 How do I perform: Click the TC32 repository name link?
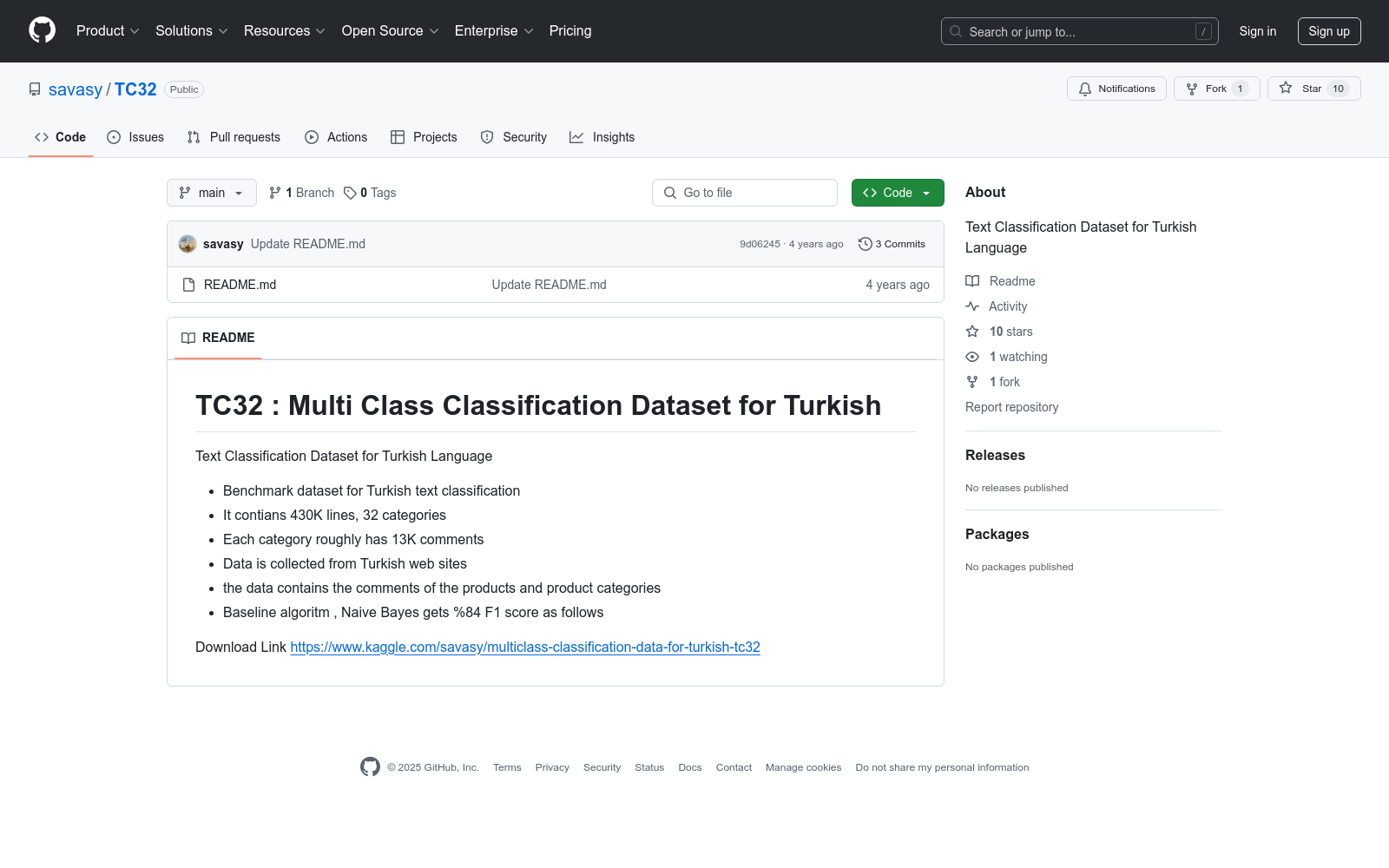click(x=135, y=89)
